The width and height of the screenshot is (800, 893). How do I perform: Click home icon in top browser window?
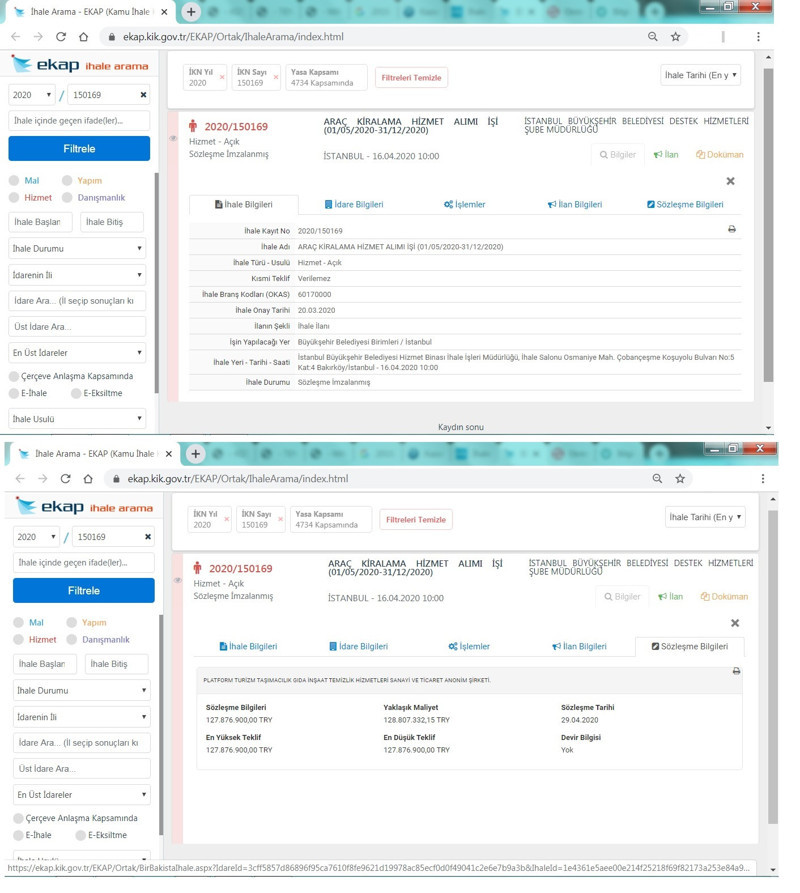pyautogui.click(x=83, y=36)
